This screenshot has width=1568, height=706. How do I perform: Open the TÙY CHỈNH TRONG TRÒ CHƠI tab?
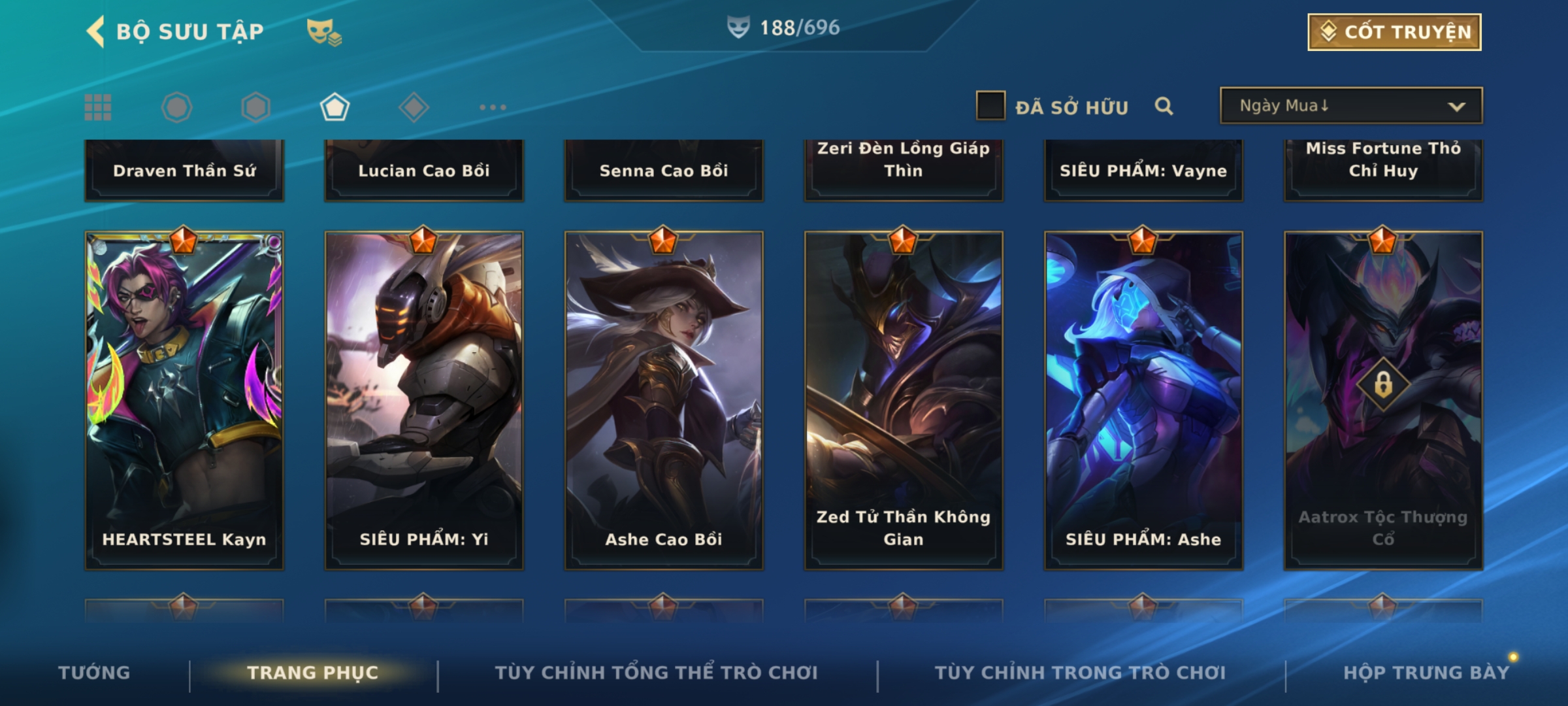pos(1080,672)
